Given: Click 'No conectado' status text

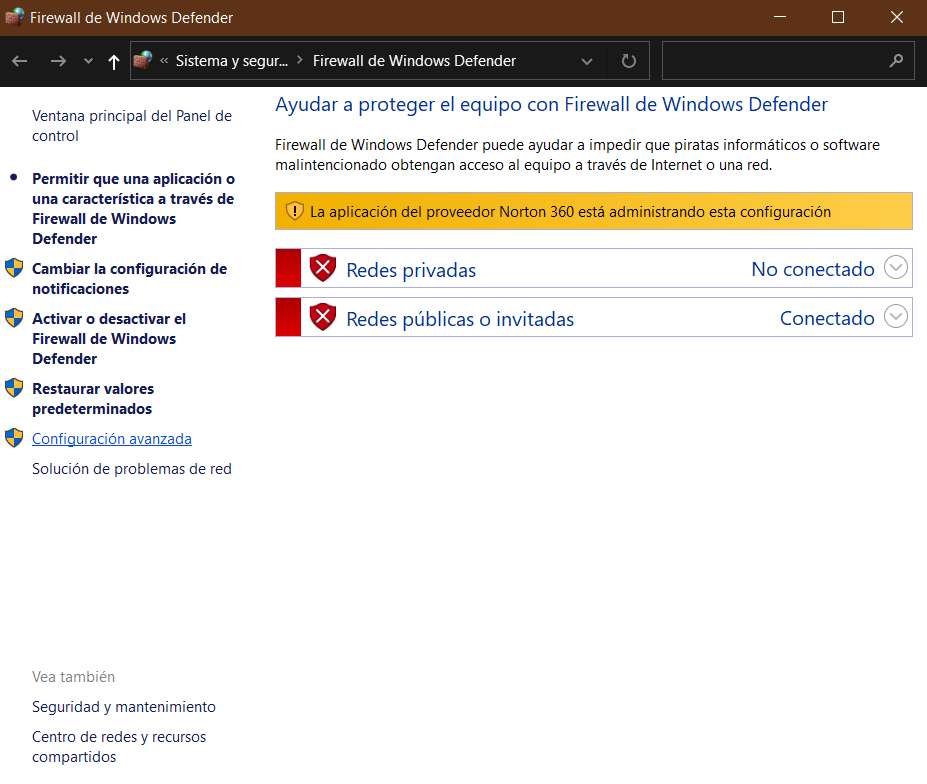Looking at the screenshot, I should pos(813,269).
